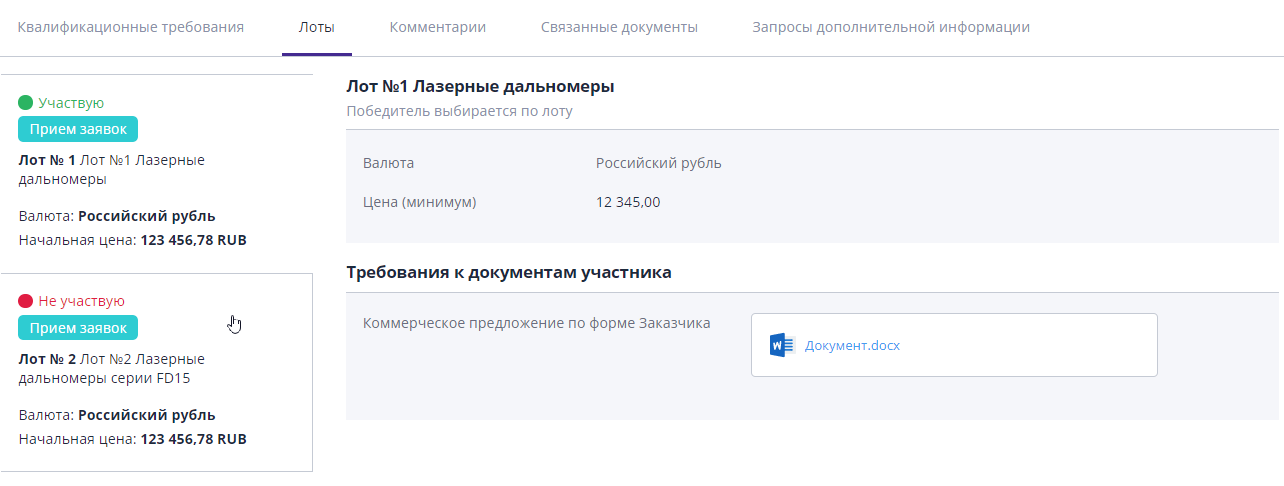Image resolution: width=1284 pixels, height=486 pixels.
Task: Click the Word icon beside Документ.docx
Action: click(x=781, y=345)
